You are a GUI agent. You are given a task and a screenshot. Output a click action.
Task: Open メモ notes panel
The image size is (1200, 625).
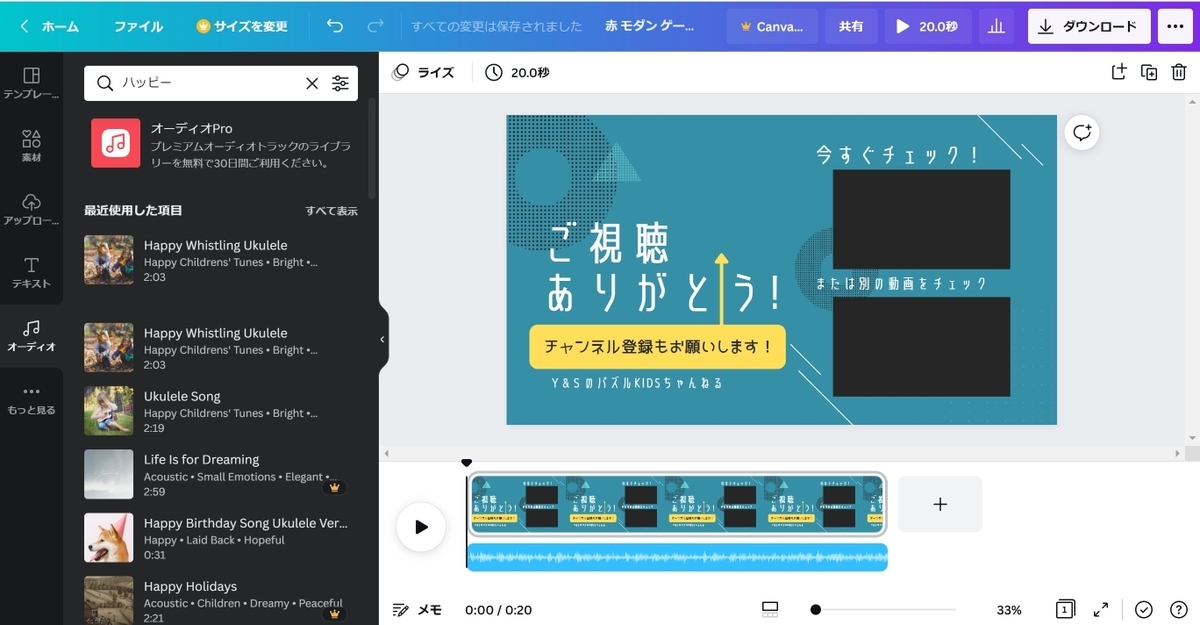point(418,609)
